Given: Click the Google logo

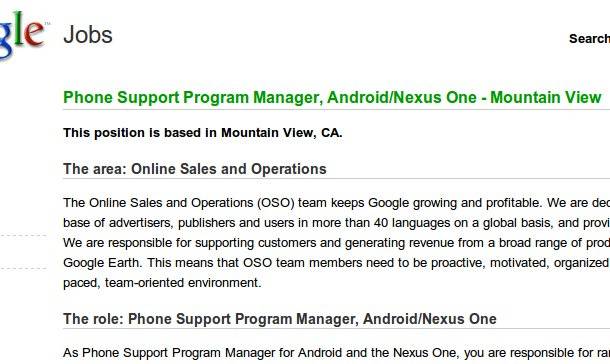Looking at the screenshot, I should [22, 35].
